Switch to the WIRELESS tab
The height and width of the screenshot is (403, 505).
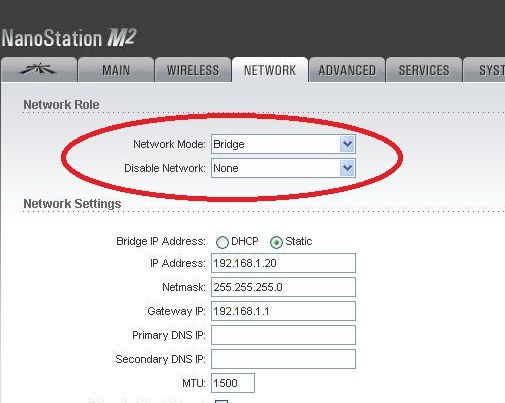pos(193,70)
